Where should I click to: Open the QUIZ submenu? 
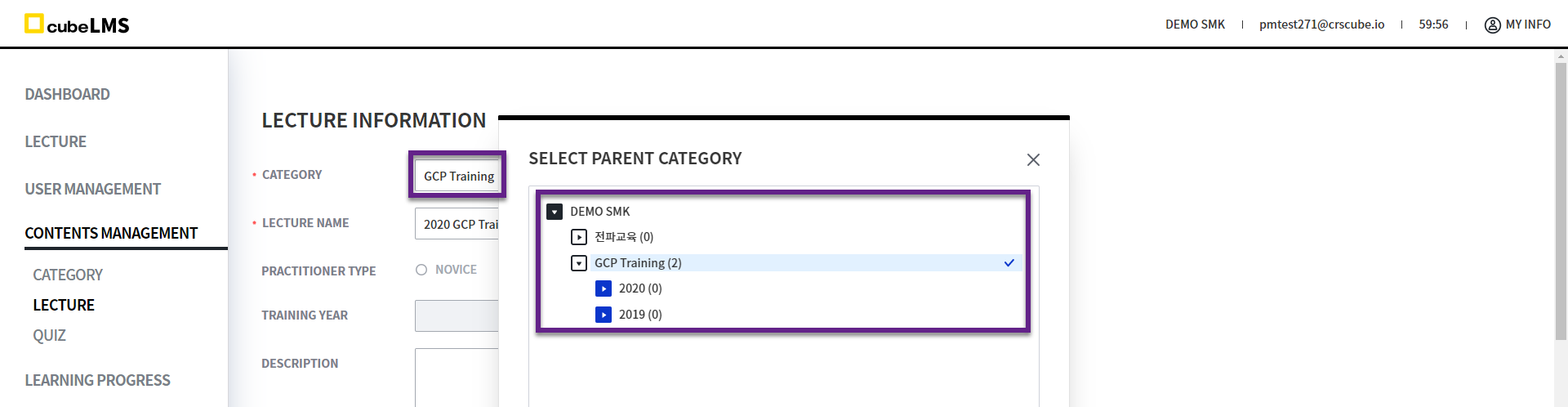[x=49, y=335]
